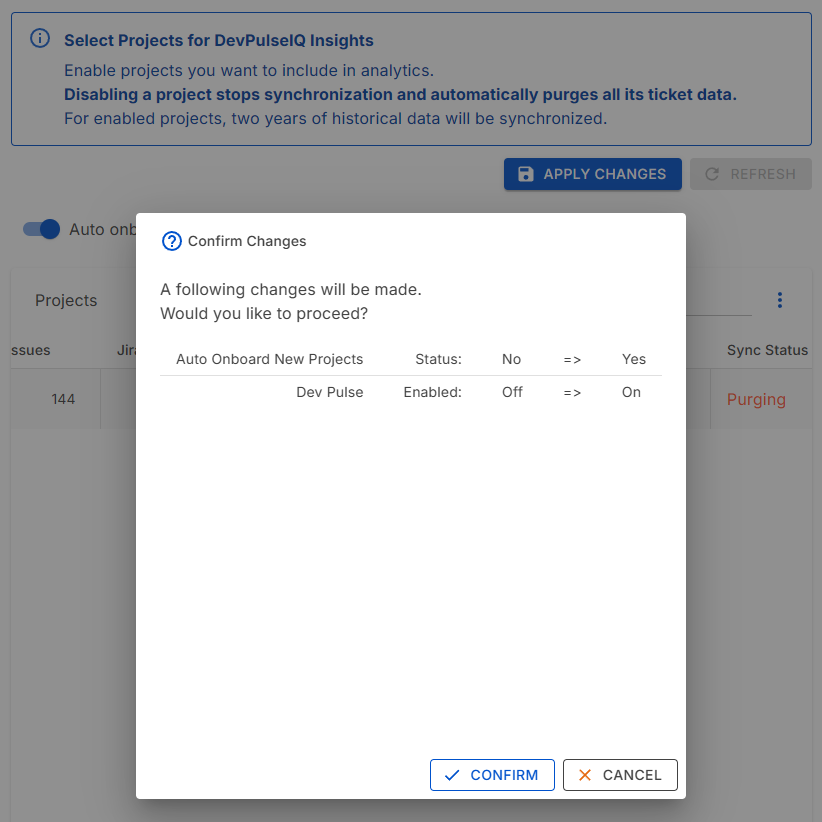This screenshot has width=822, height=822.
Task: Click the Purging sync status text
Action: pyautogui.click(x=756, y=399)
